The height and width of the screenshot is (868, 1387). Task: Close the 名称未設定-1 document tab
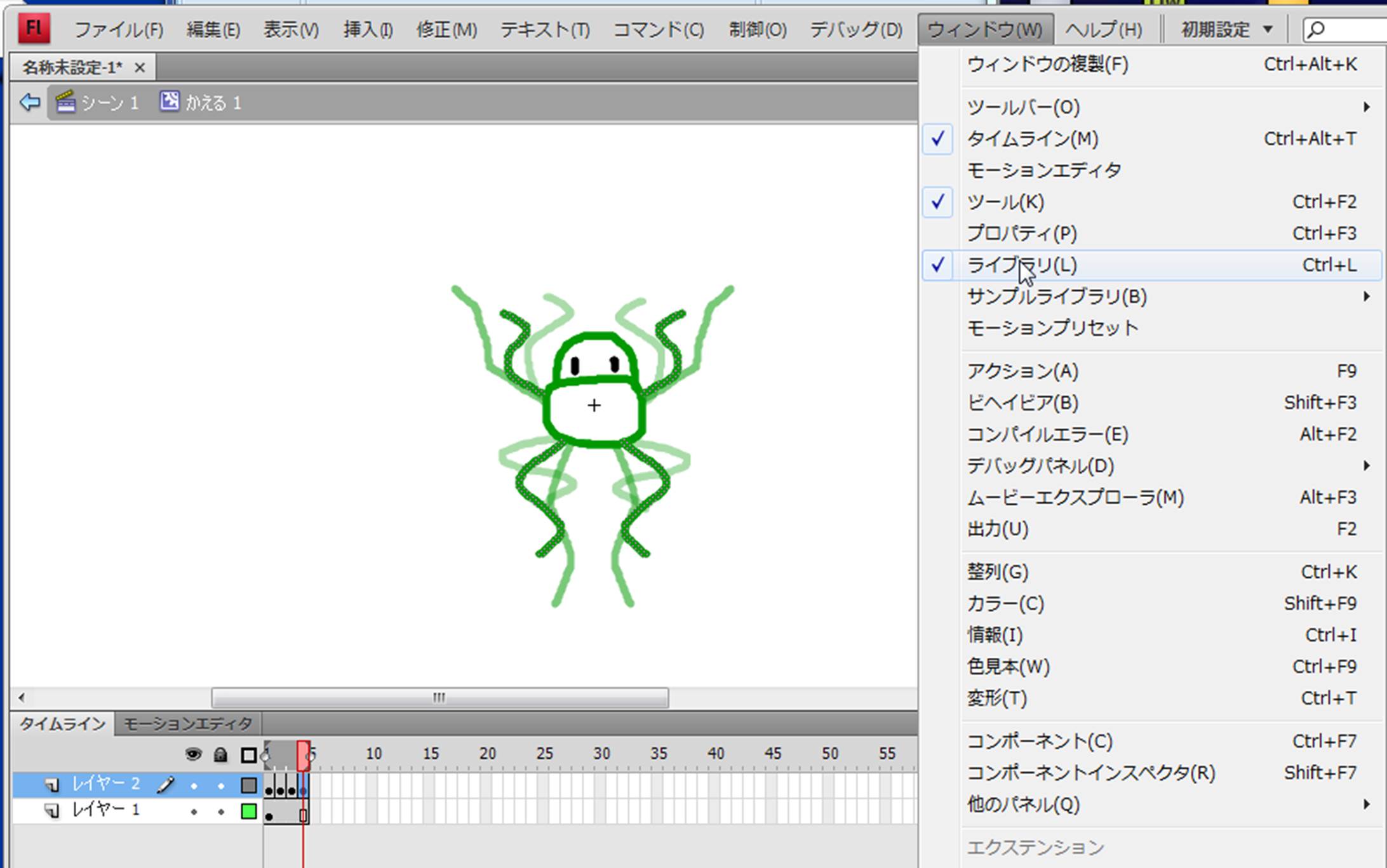point(140,67)
